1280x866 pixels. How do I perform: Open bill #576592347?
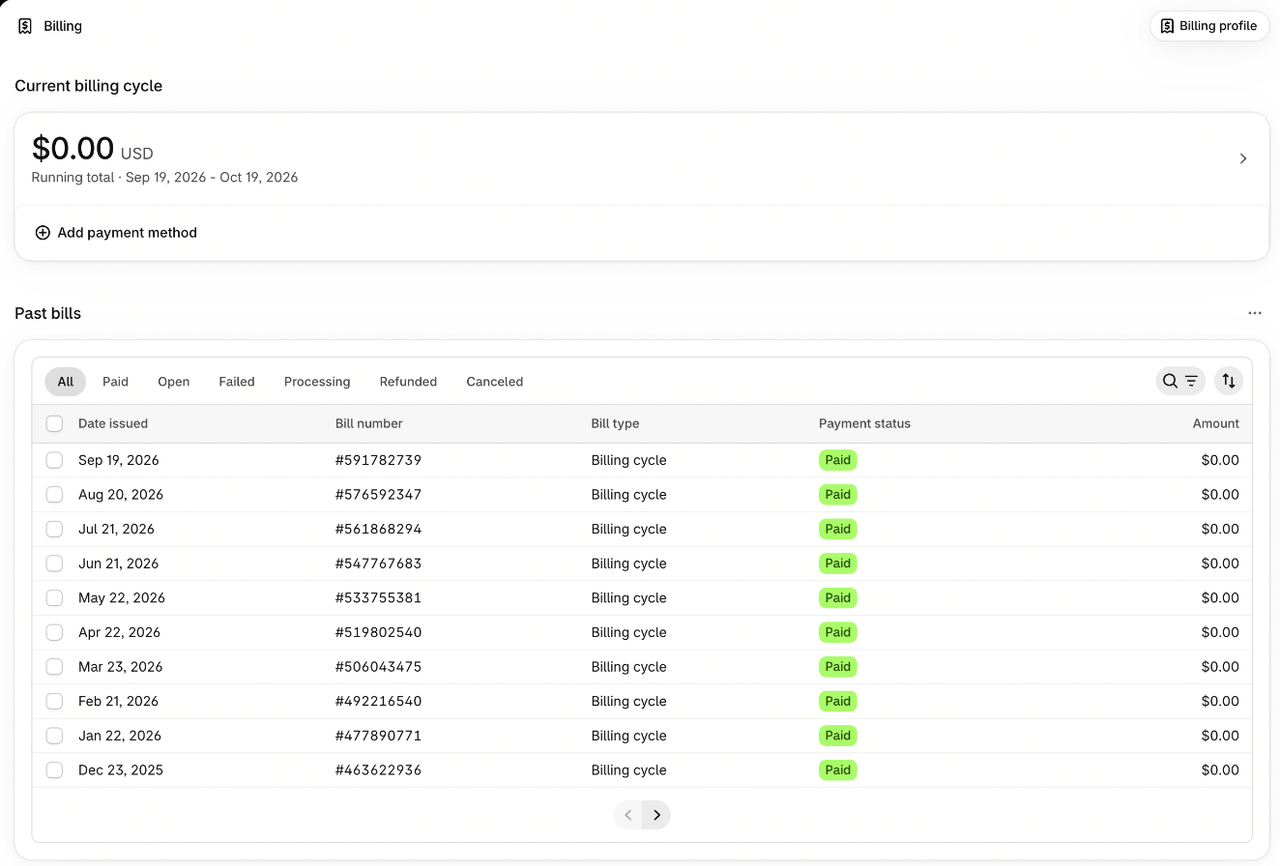378,495
